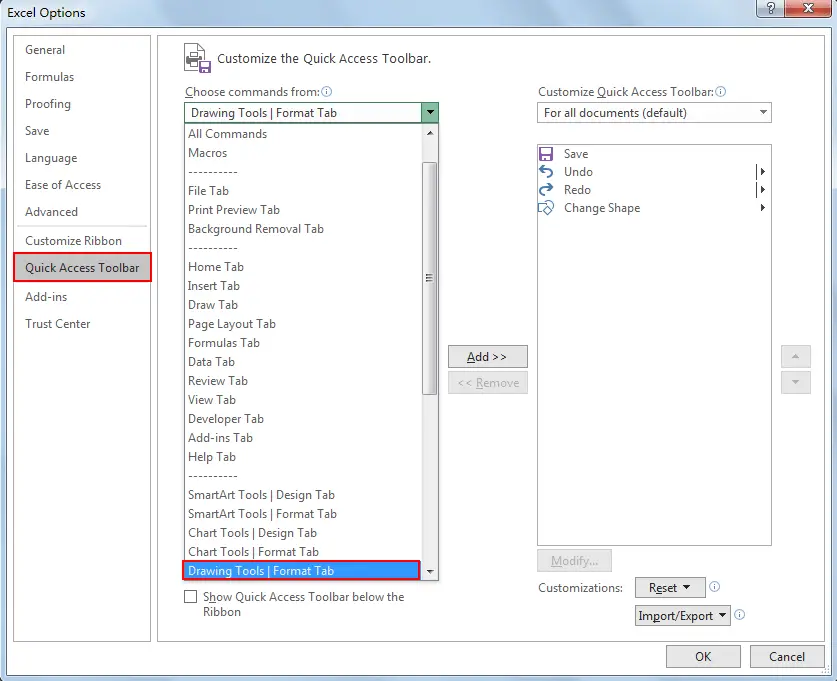Click the Move Up arrow button

pyautogui.click(x=795, y=357)
